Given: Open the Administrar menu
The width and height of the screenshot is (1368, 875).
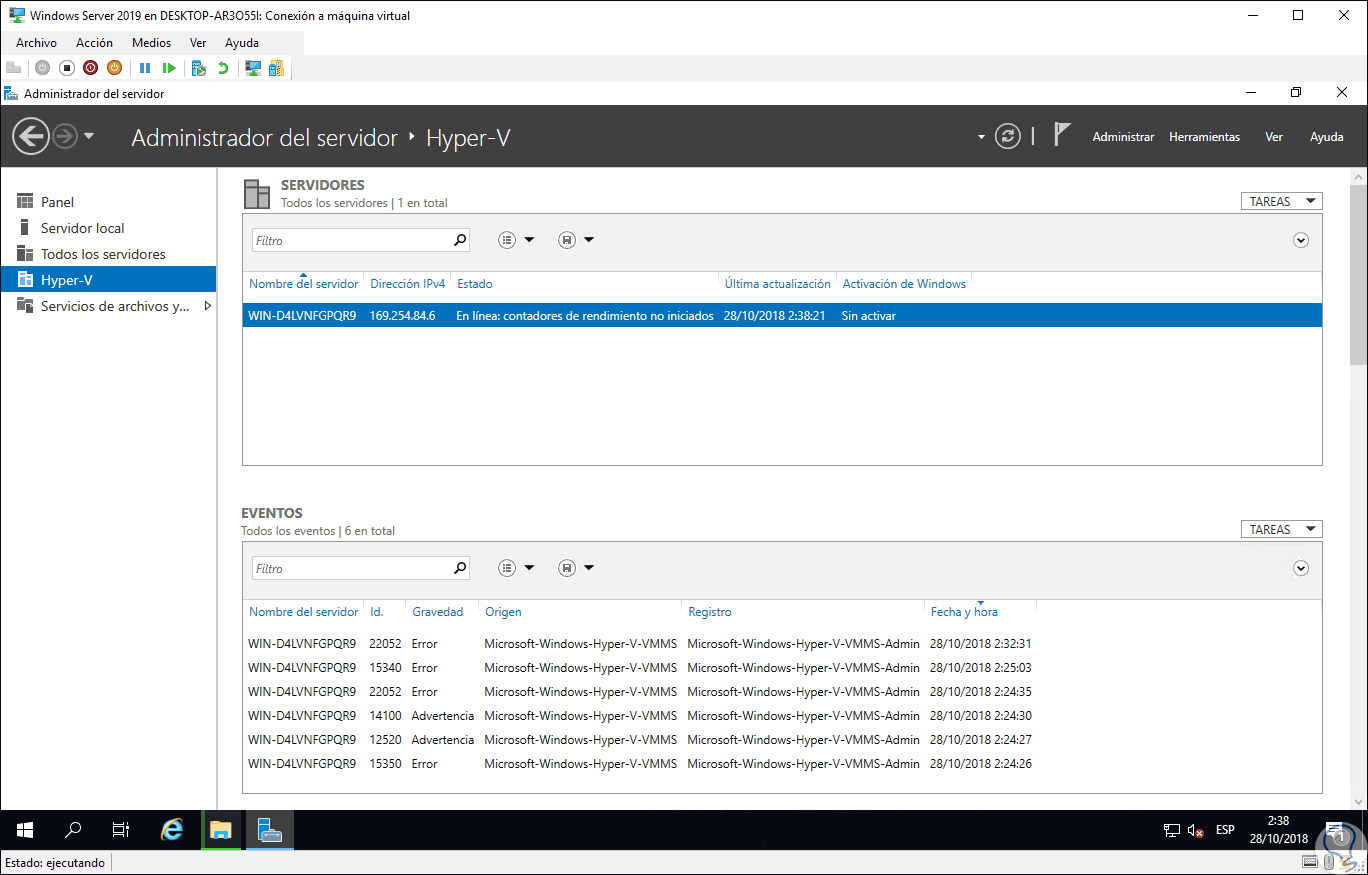Looking at the screenshot, I should tap(1123, 137).
